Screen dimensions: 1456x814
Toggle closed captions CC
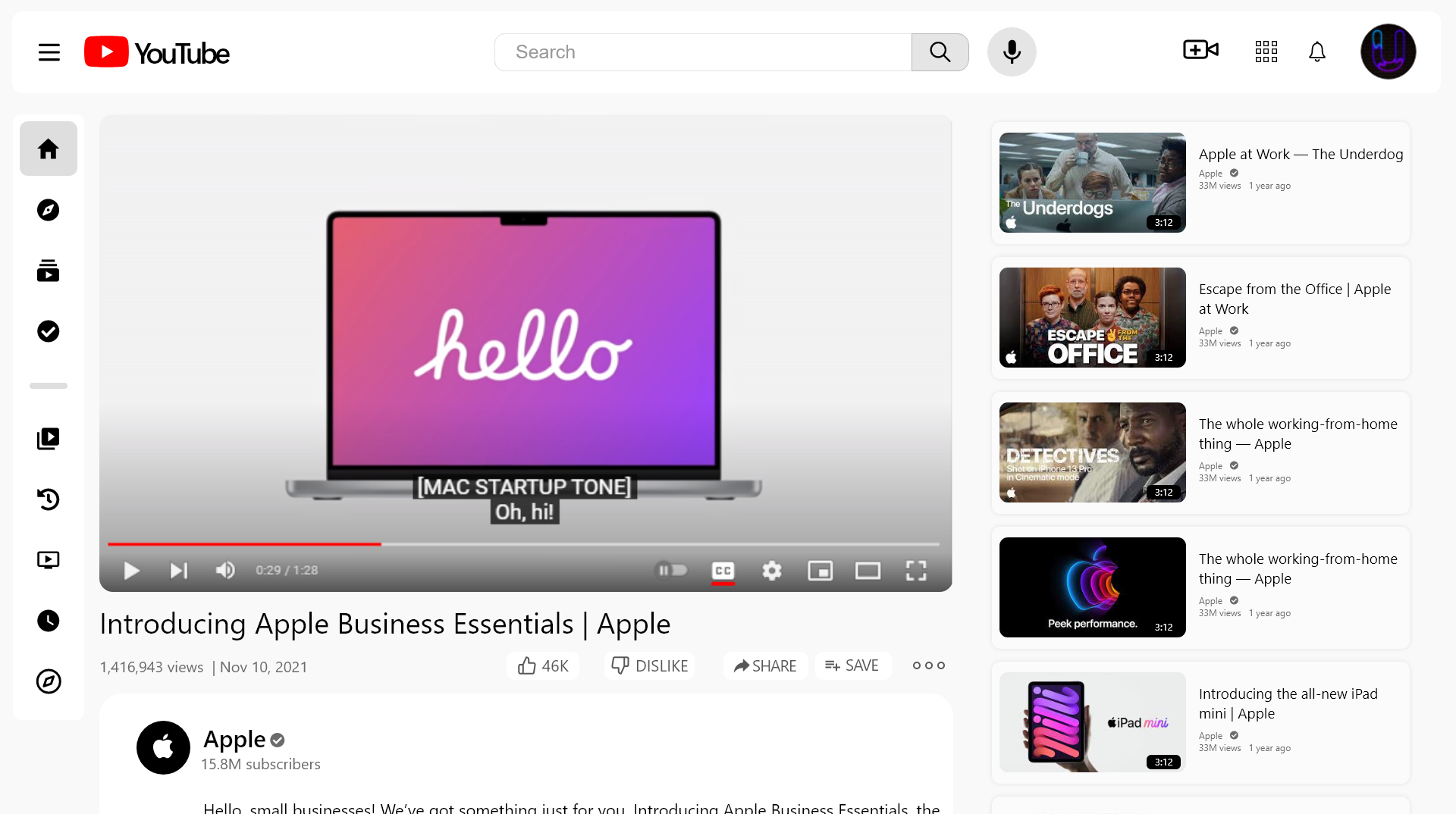(723, 571)
